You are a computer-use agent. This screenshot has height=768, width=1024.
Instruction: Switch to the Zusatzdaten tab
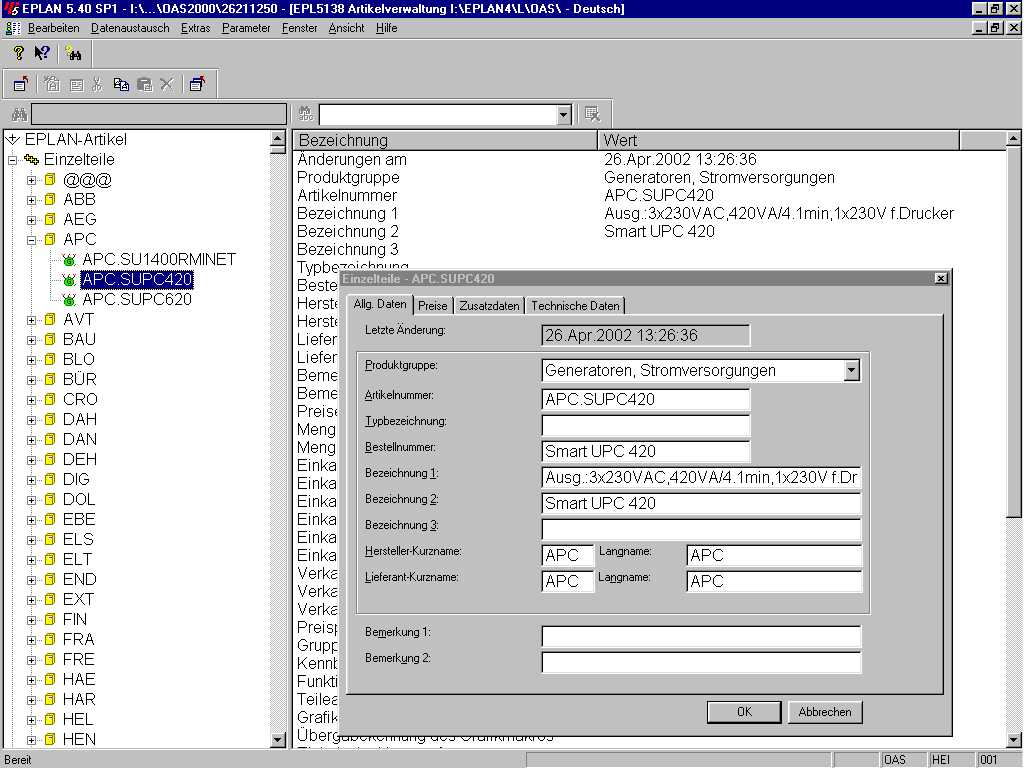pyautogui.click(x=489, y=306)
